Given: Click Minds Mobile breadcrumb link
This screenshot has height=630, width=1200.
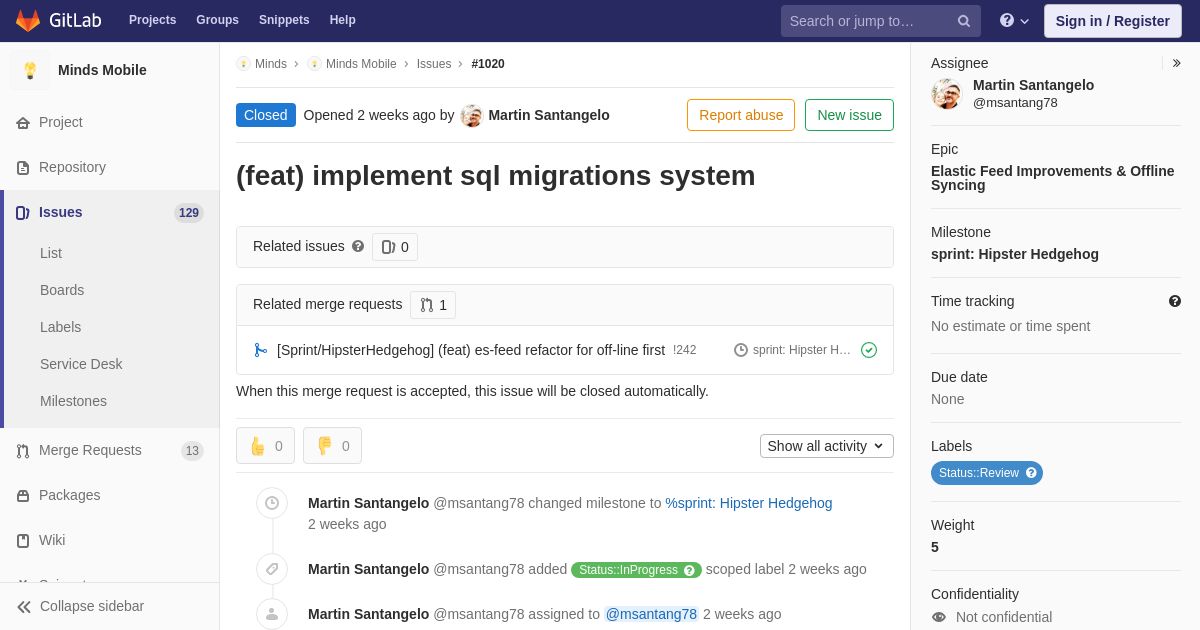Looking at the screenshot, I should [361, 64].
